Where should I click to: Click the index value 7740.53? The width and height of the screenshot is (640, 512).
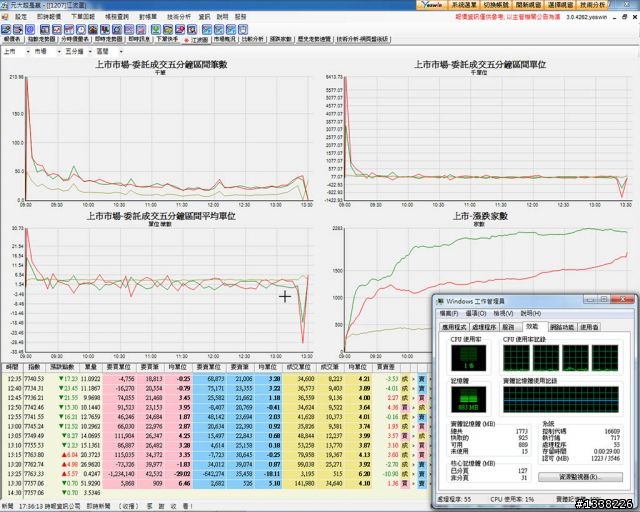[34, 379]
